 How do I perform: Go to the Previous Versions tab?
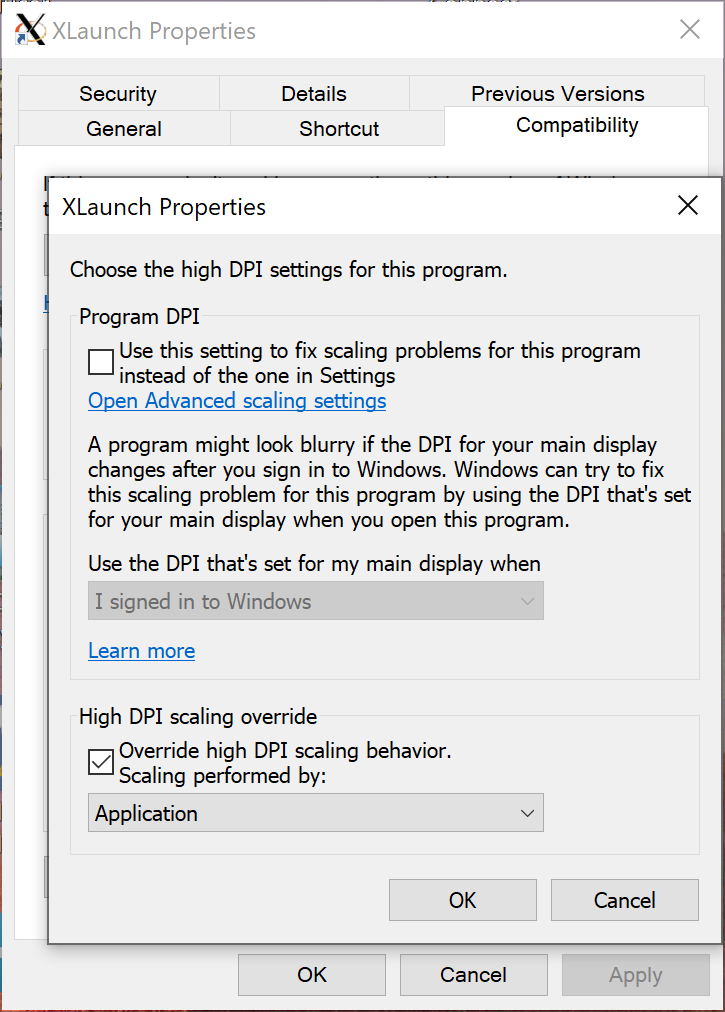click(558, 94)
